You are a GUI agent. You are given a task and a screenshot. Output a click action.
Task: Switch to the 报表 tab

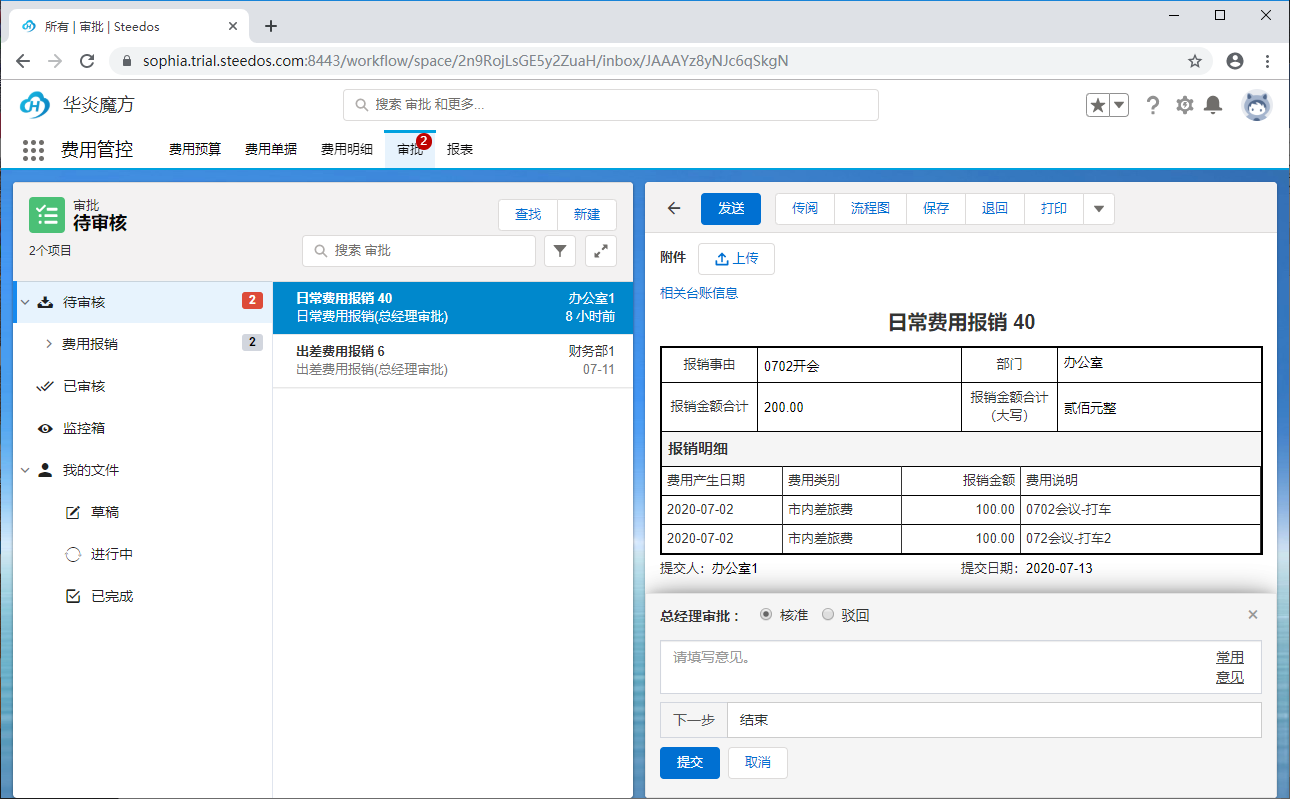coord(459,147)
